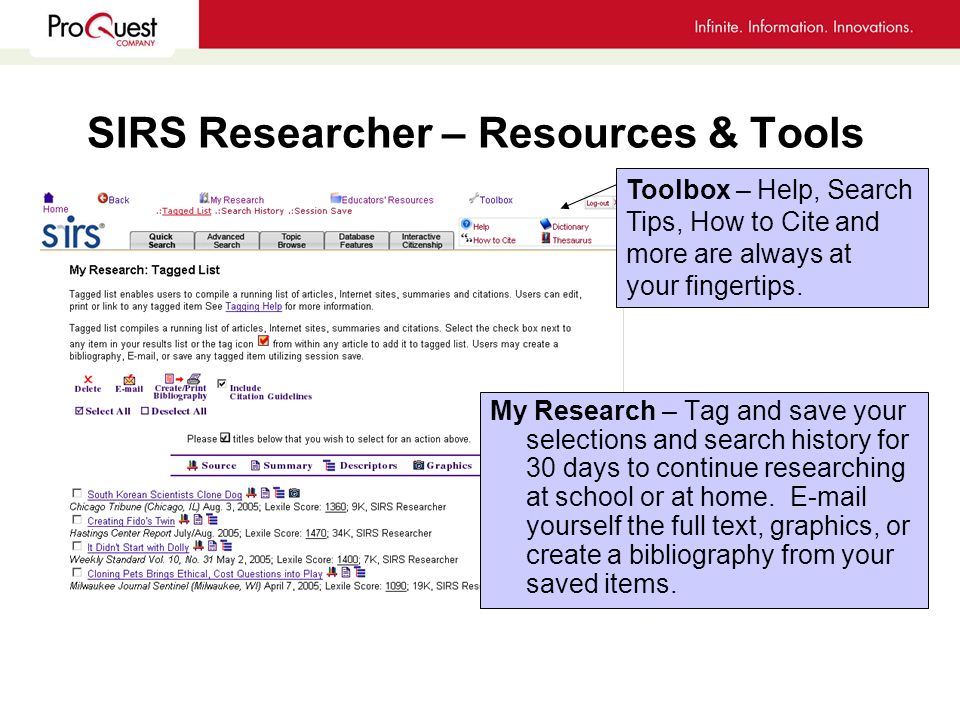The height and width of the screenshot is (720, 960).
Task: Open the Tagging Help link
Action: click(253, 306)
